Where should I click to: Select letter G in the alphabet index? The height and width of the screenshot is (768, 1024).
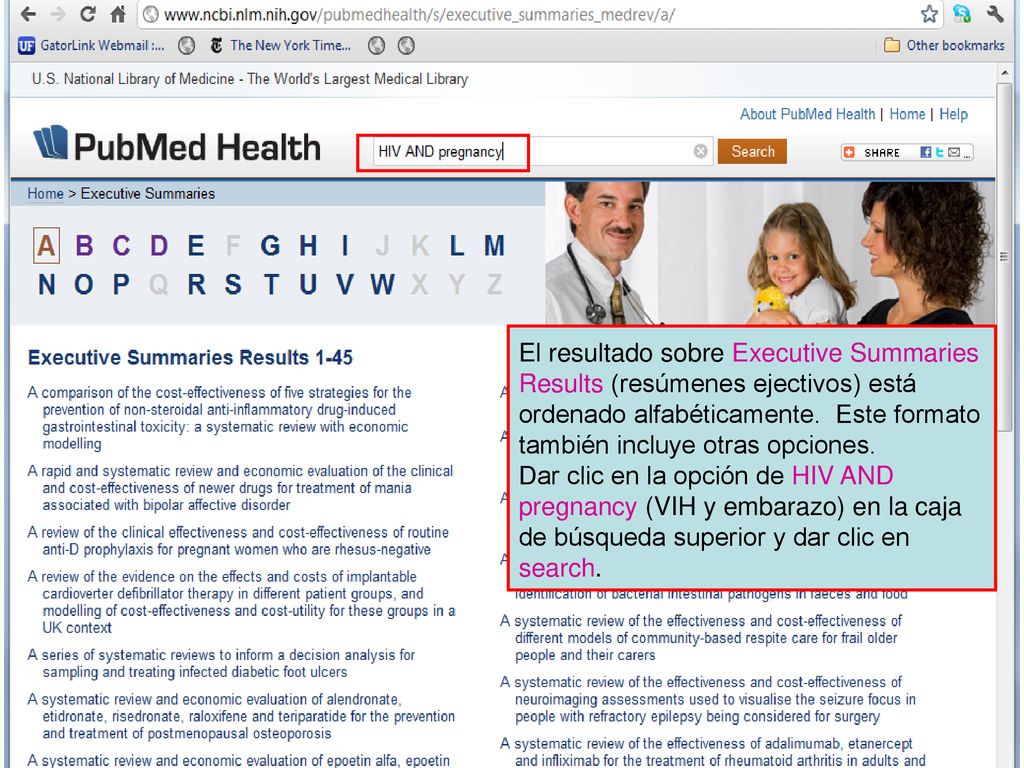pyautogui.click(x=270, y=246)
